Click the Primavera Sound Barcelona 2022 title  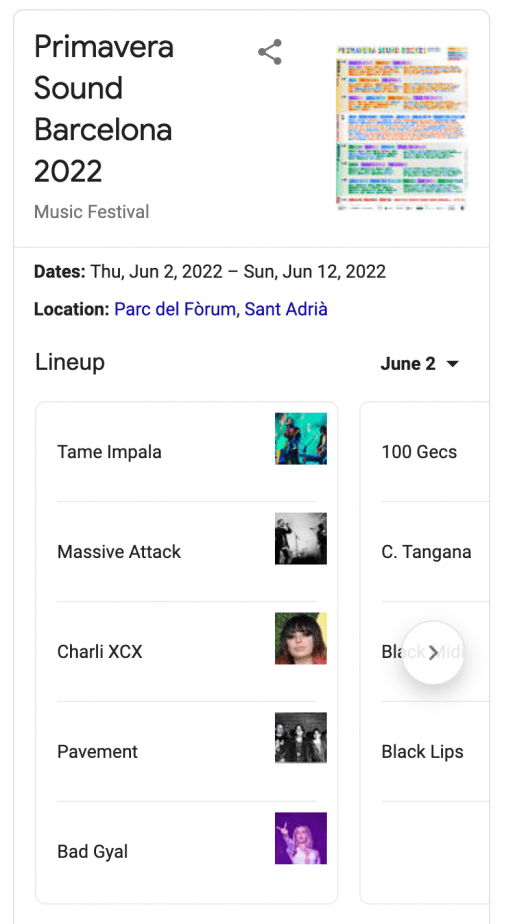104,108
